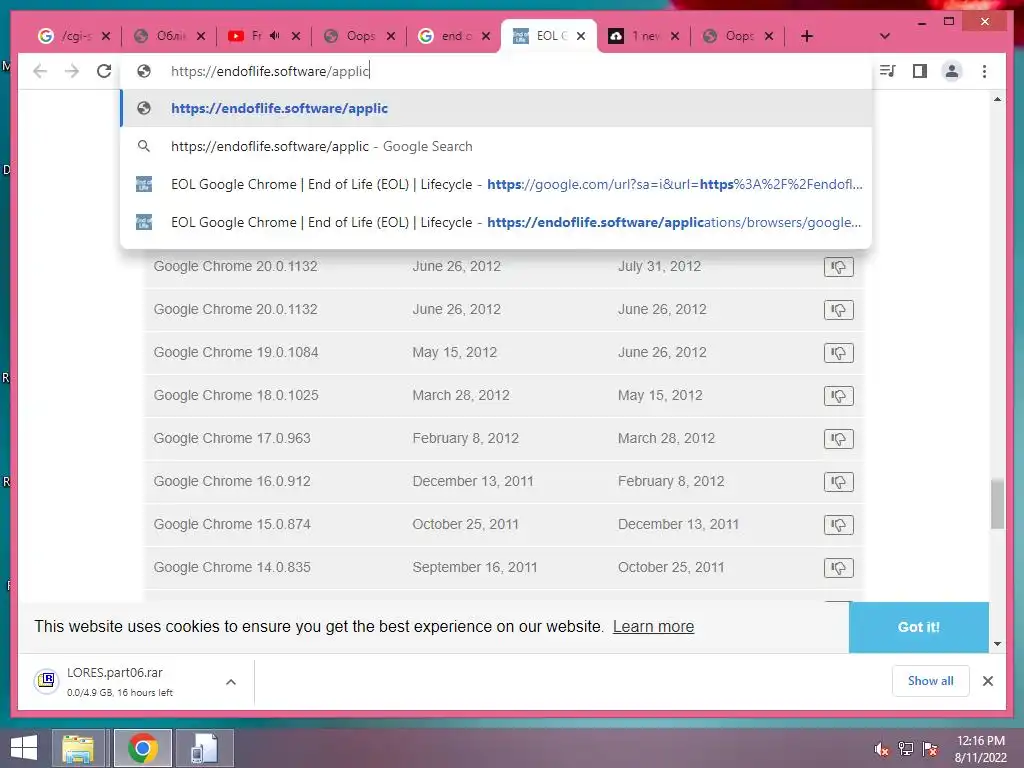
Task: Close the EOL Google Chrome tab
Action: coord(581,36)
